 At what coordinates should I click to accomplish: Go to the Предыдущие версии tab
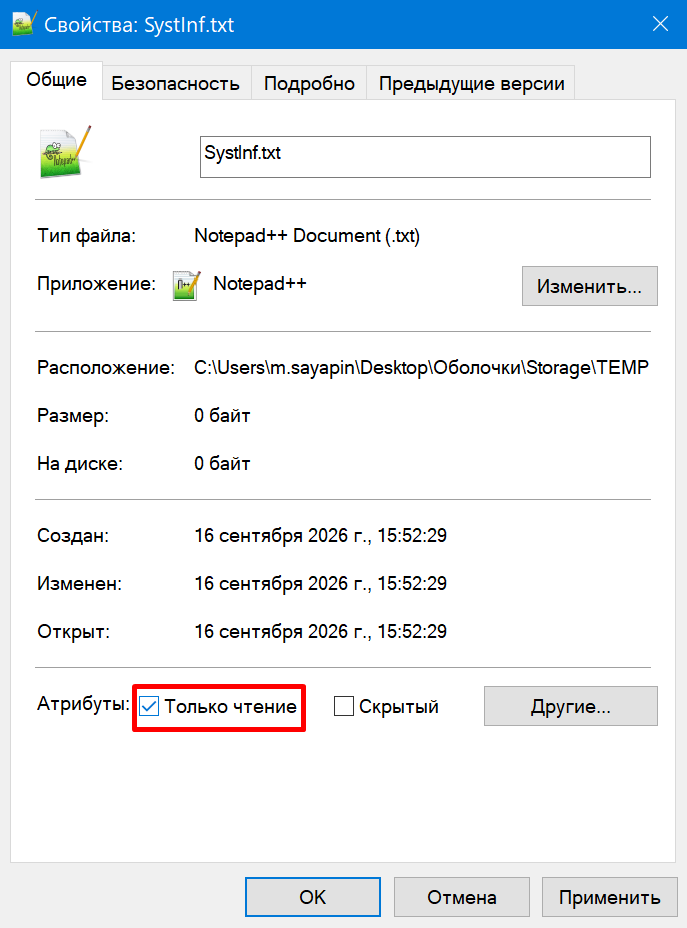471,83
